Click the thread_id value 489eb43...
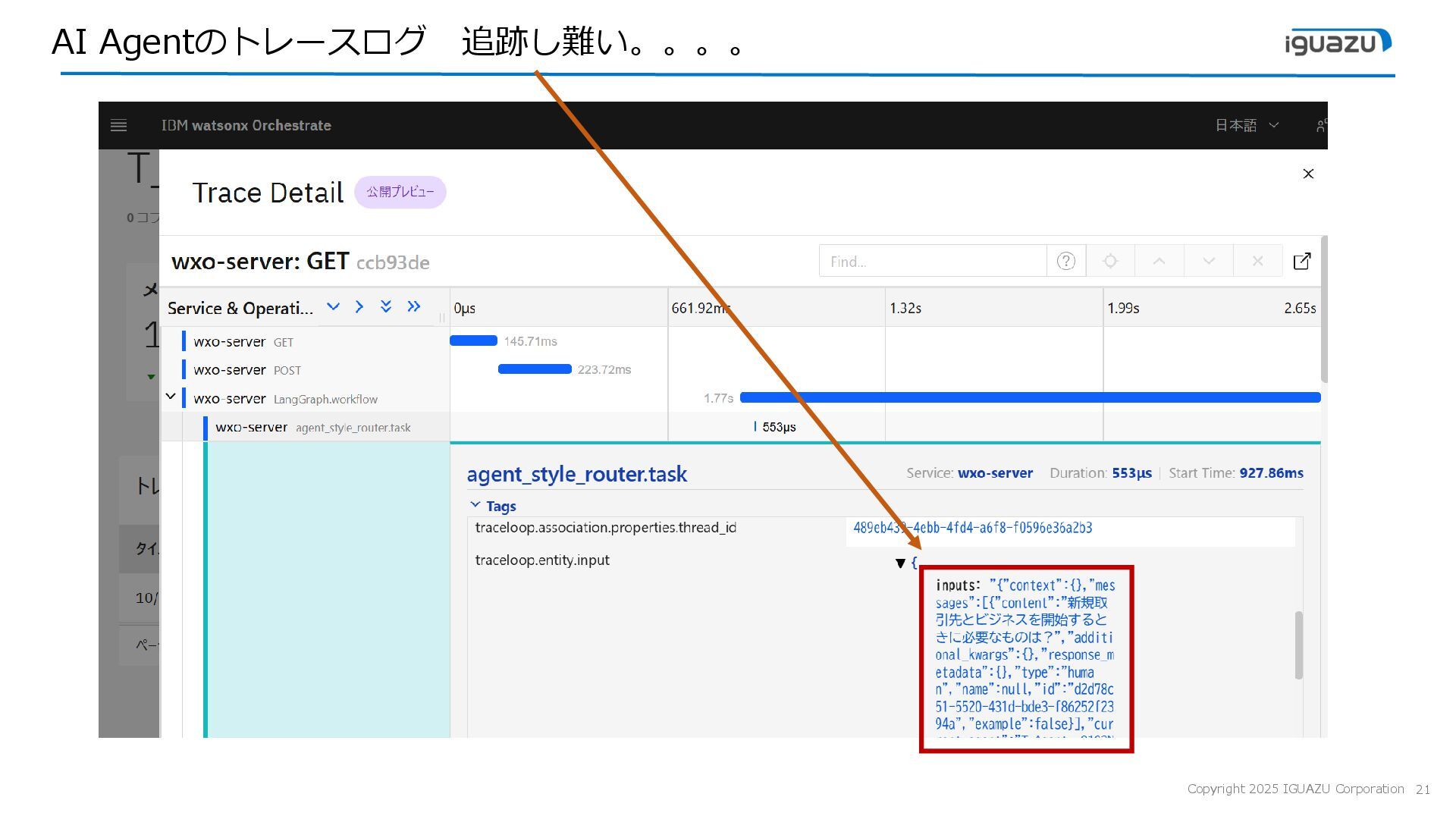The image size is (1456, 819). 972,528
